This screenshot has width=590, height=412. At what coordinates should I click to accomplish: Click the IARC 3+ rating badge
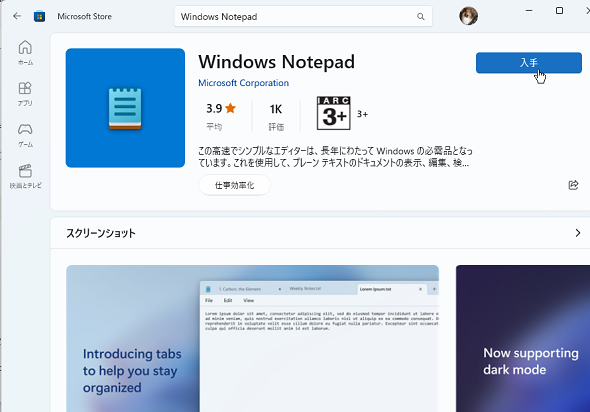(x=334, y=113)
